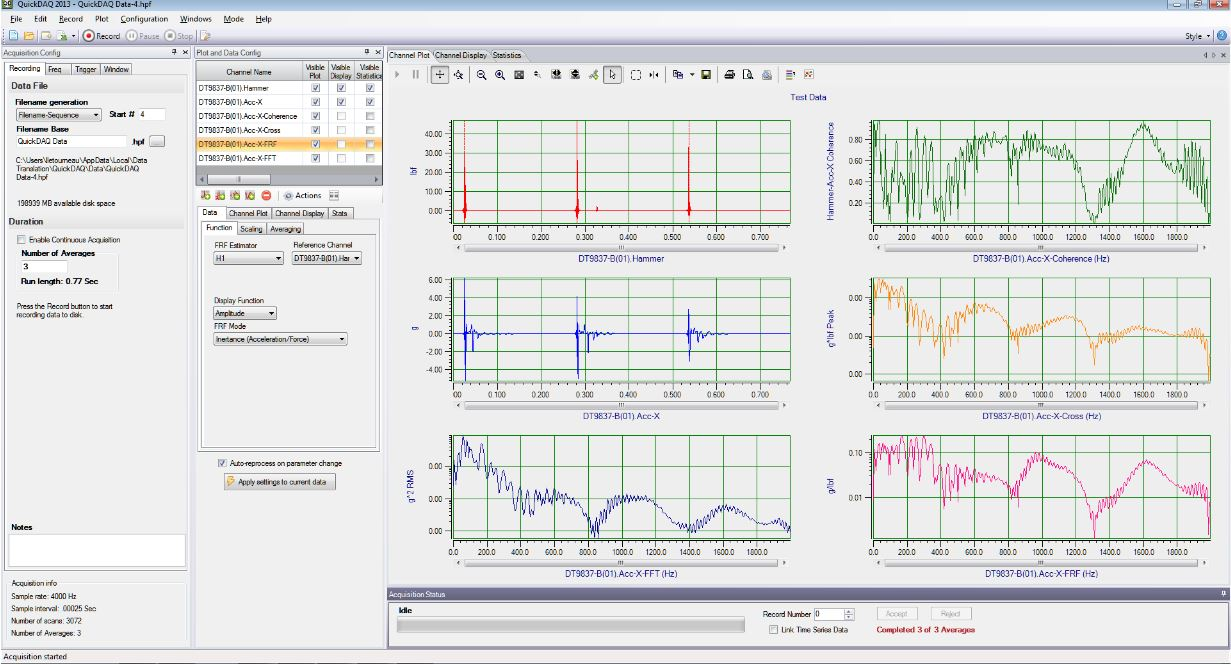The image size is (1231, 665).
Task: Open the Configuration menu
Action: coord(144,19)
